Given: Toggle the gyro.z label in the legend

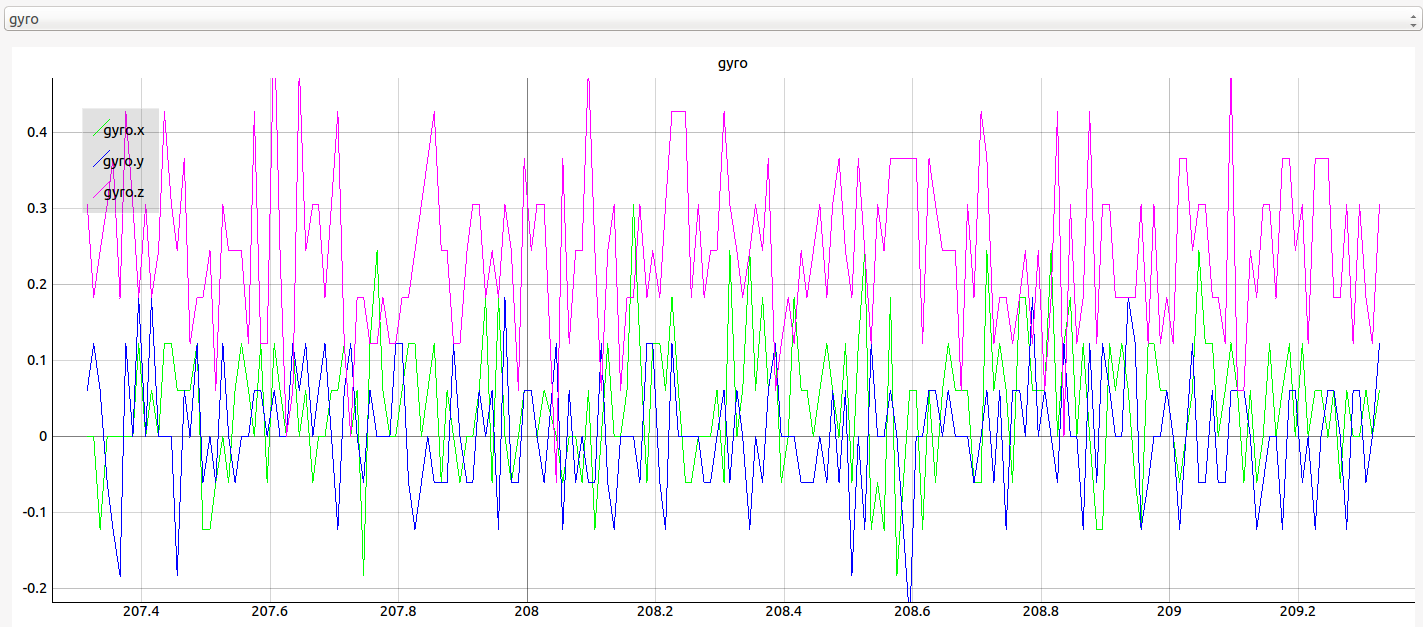Looking at the screenshot, I should click(x=124, y=192).
